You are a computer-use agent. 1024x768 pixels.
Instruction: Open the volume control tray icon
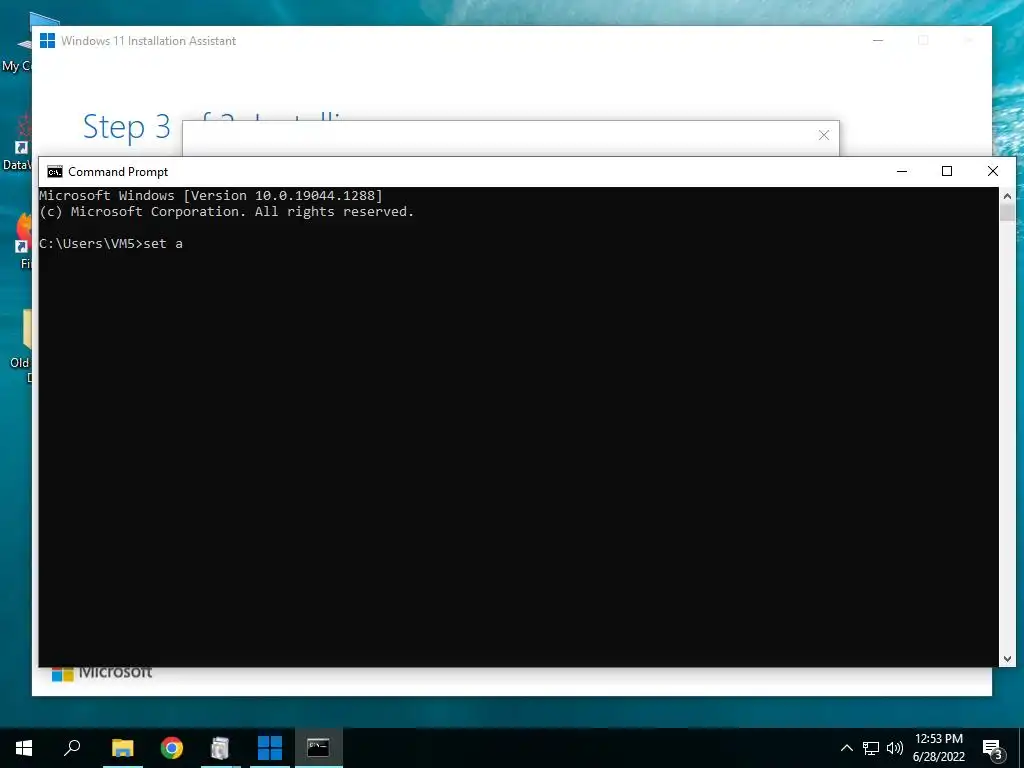tap(895, 748)
